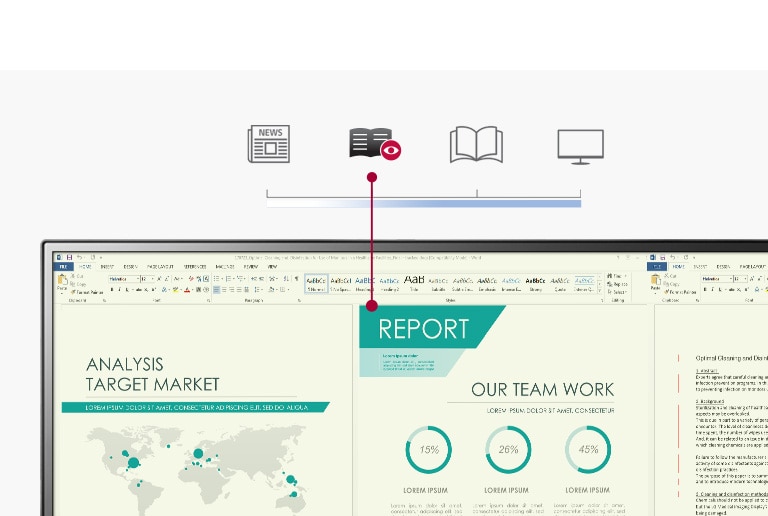Click the red slider marker below icons
The width and height of the screenshot is (768, 516).
pyautogui.click(x=372, y=177)
